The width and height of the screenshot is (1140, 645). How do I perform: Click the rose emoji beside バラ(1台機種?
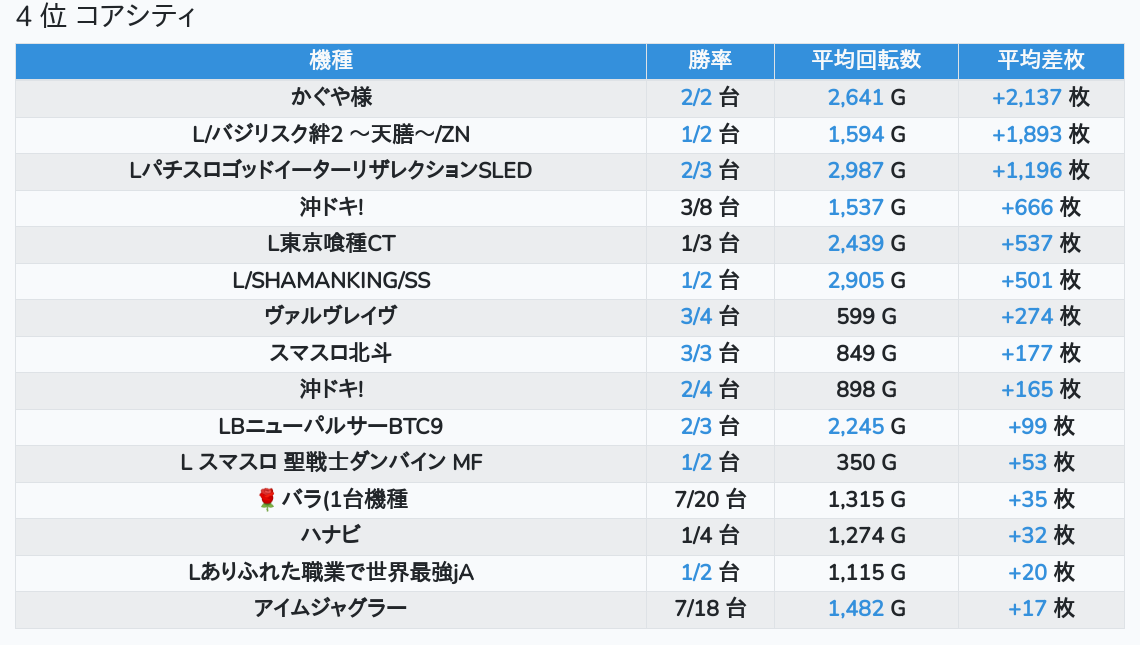tap(268, 499)
